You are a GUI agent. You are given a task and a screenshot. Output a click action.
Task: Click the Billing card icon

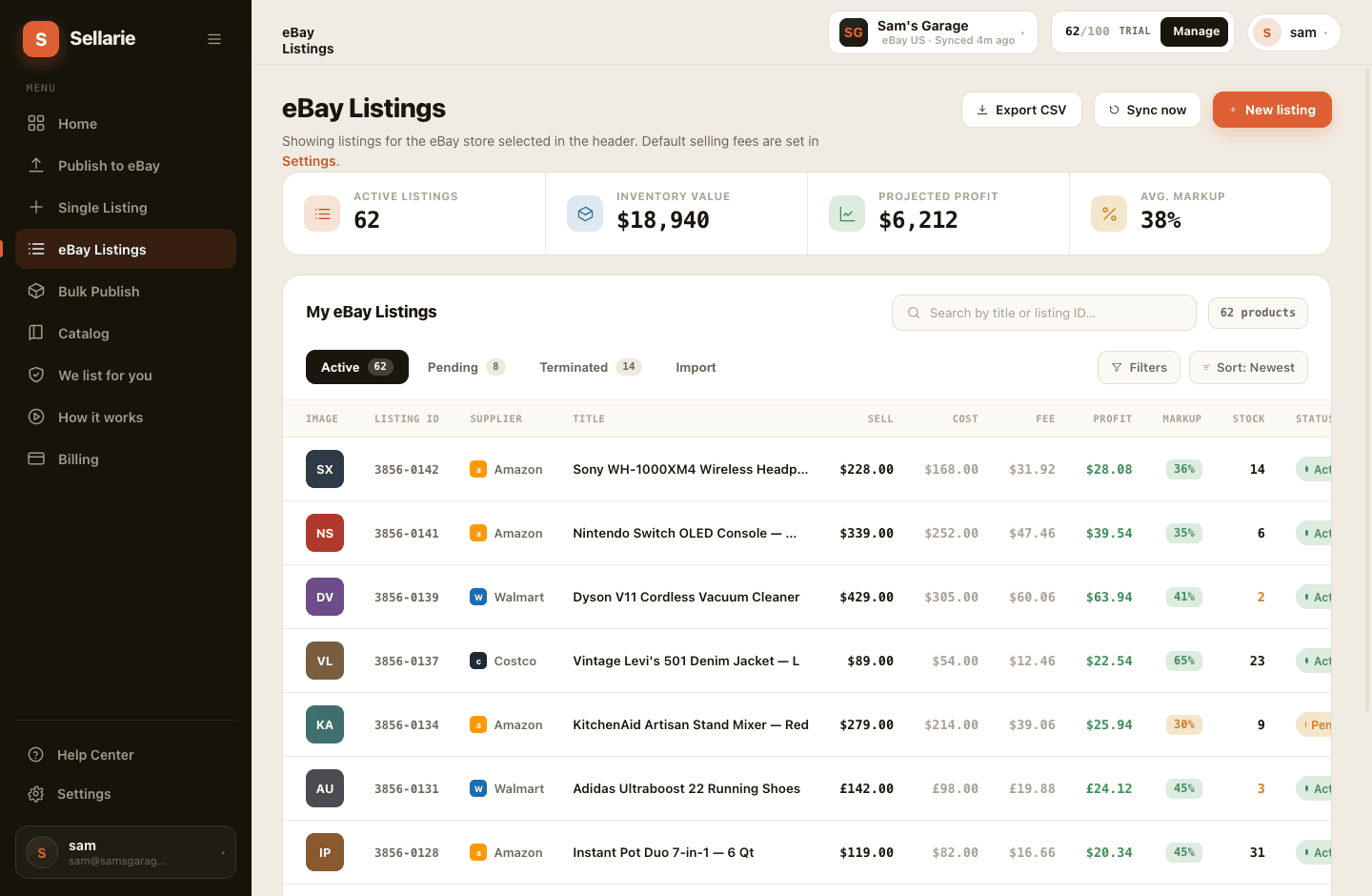(36, 459)
